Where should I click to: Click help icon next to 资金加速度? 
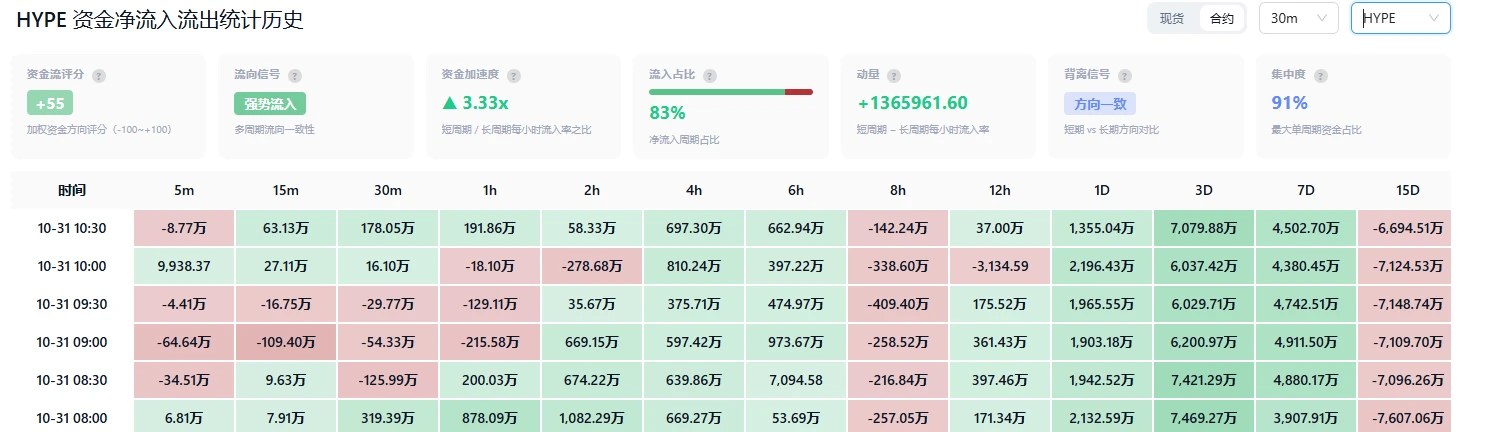pos(514,76)
